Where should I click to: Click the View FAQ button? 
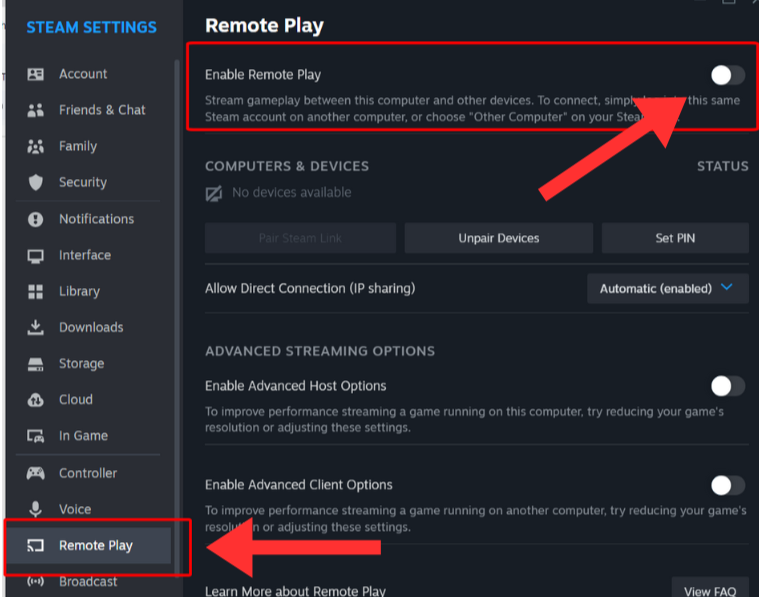[710, 591]
